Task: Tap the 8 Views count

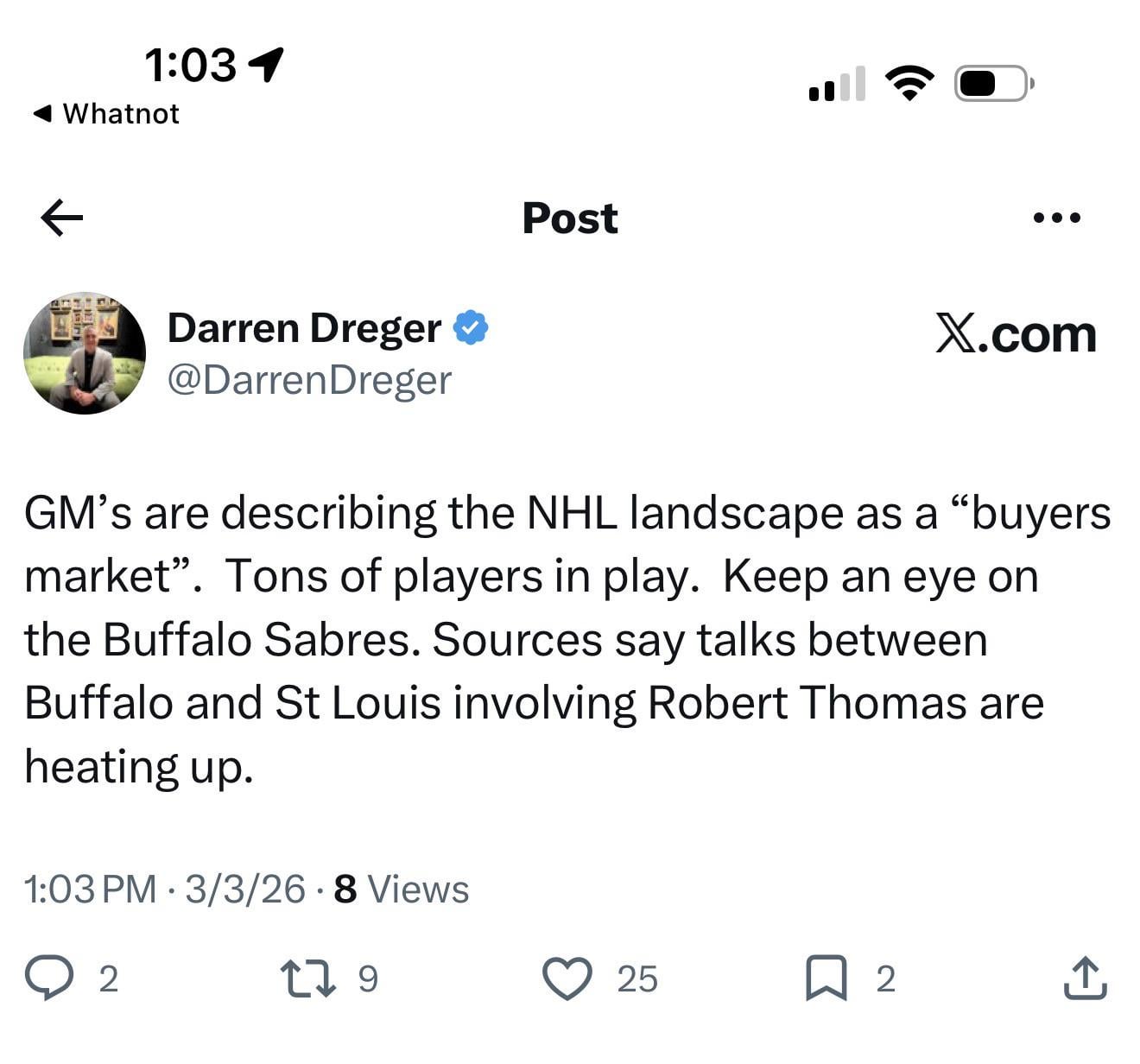Action: [x=402, y=889]
